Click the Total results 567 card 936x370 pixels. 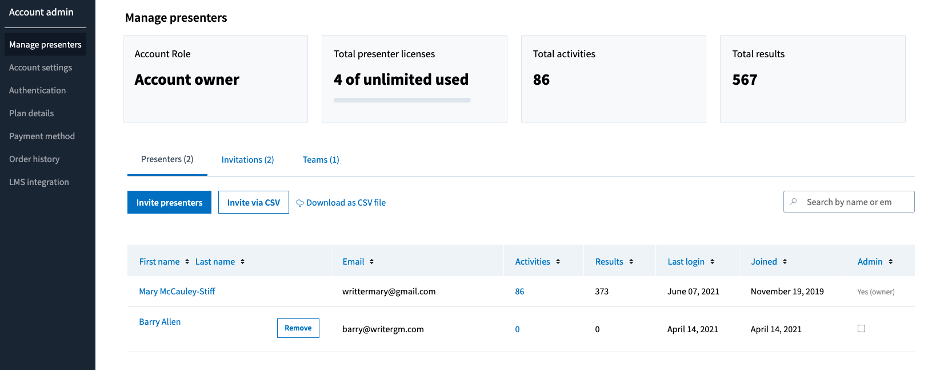[x=812, y=79]
